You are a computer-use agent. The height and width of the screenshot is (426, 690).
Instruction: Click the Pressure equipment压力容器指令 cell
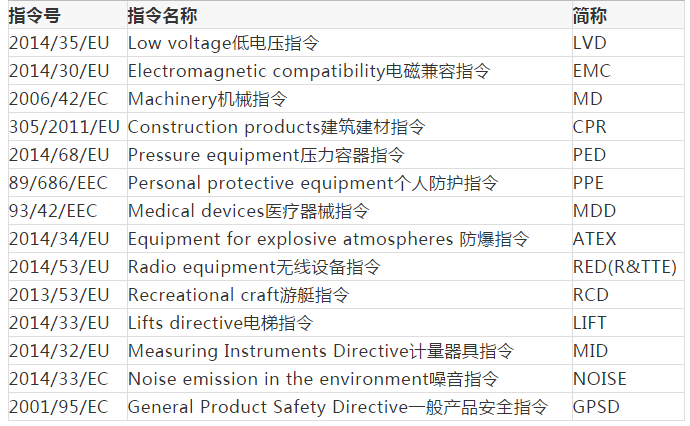[x=266, y=155]
